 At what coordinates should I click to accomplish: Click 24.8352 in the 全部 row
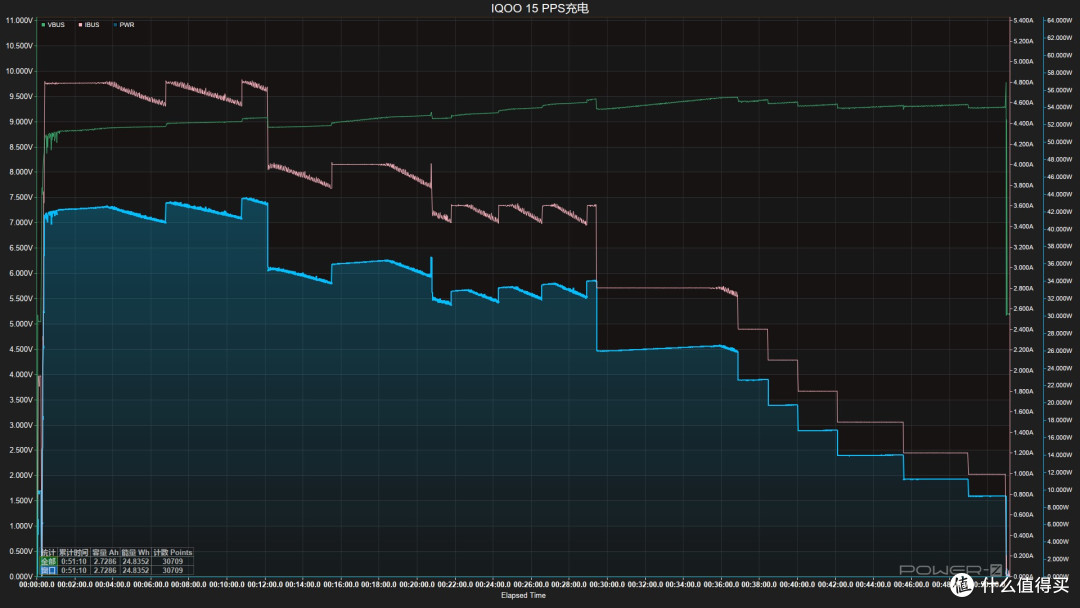click(x=136, y=561)
